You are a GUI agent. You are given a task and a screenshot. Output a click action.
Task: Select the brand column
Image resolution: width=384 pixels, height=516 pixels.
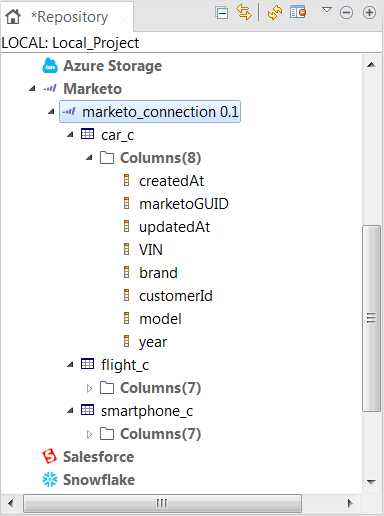158,273
